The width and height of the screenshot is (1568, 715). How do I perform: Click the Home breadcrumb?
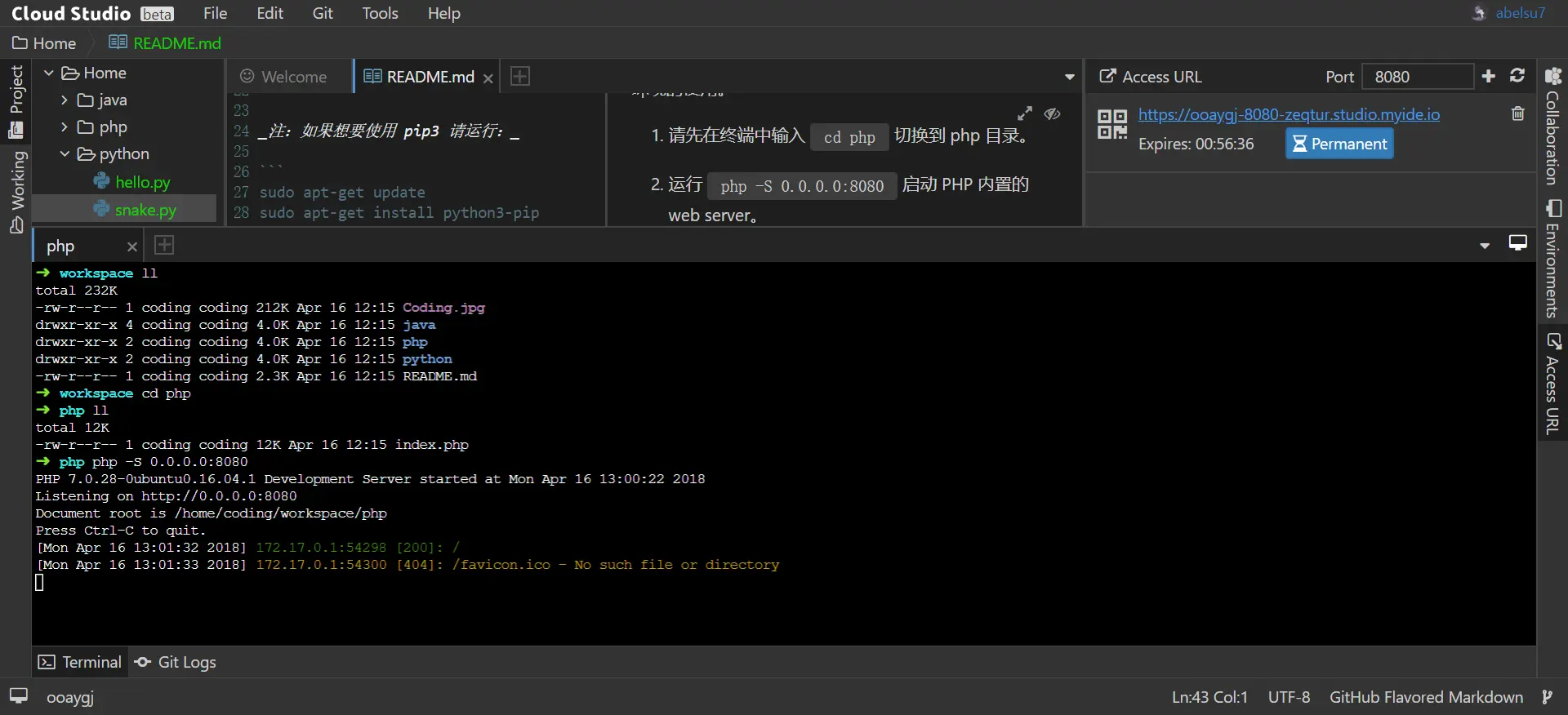click(x=44, y=43)
